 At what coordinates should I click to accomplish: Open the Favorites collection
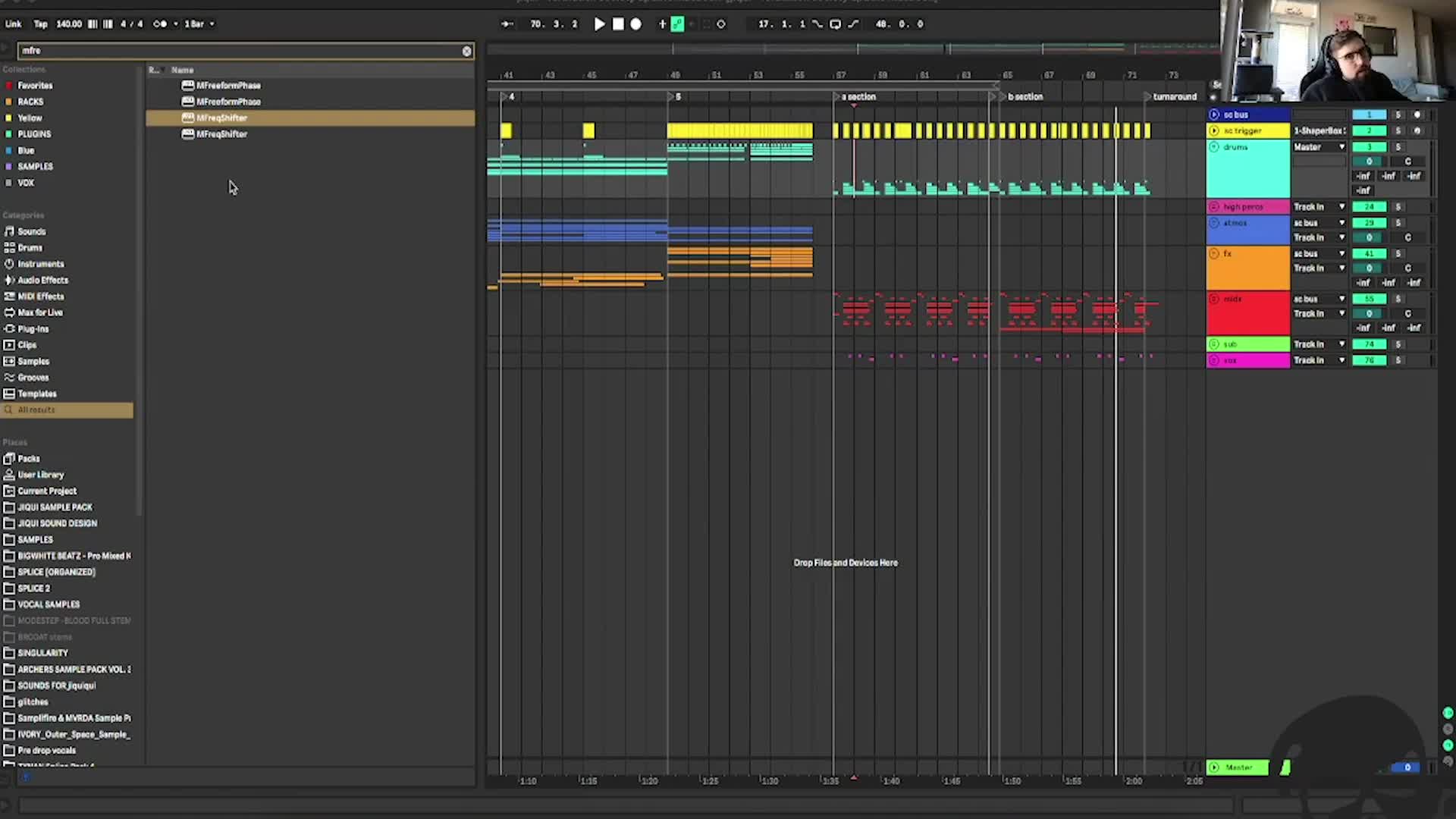tap(35, 86)
